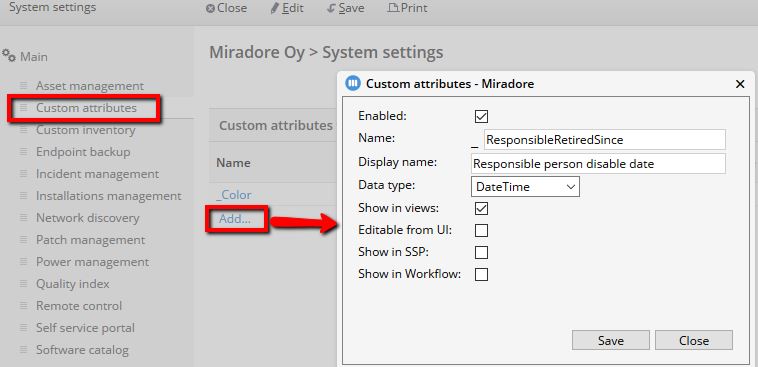This screenshot has height=367, width=758.
Task: Open the Data type dropdown
Action: pos(525,187)
